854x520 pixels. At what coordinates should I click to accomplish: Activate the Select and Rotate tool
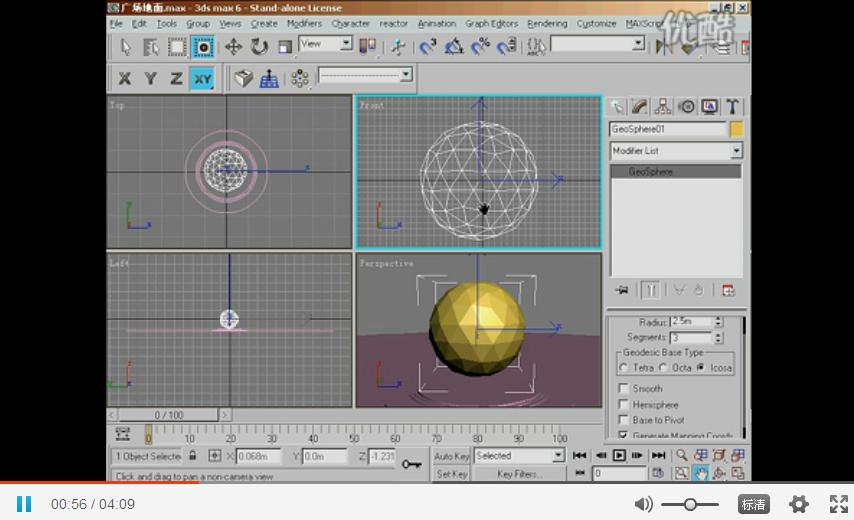(259, 47)
